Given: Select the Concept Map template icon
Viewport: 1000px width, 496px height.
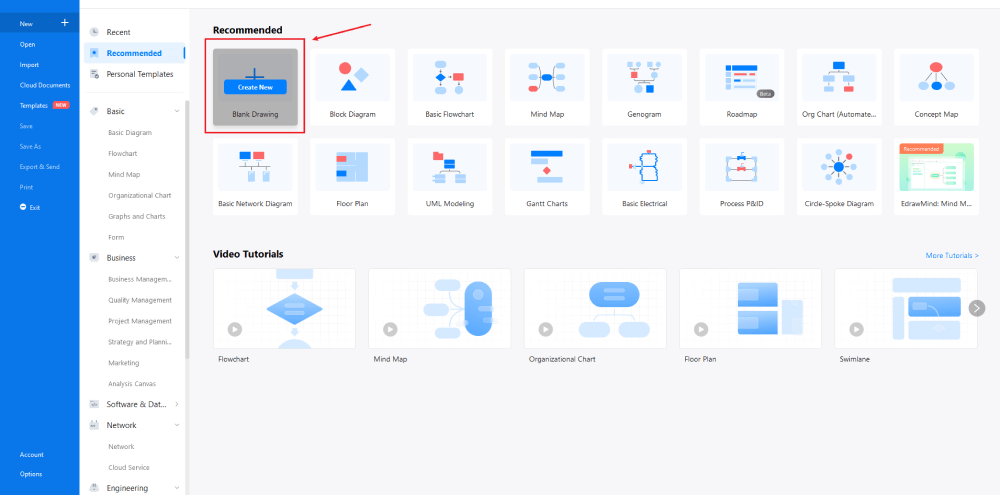Looking at the screenshot, I should [x=935, y=77].
